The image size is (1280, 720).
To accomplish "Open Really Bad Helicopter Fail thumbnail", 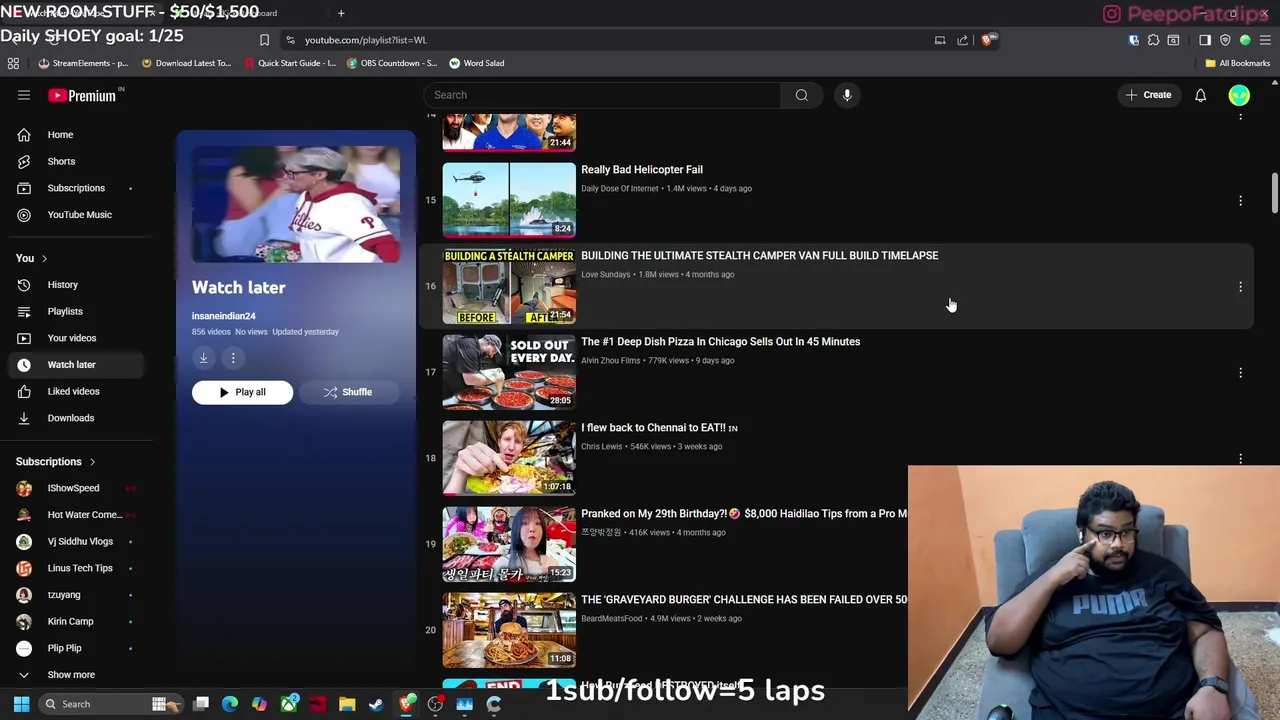I will pos(509,200).
